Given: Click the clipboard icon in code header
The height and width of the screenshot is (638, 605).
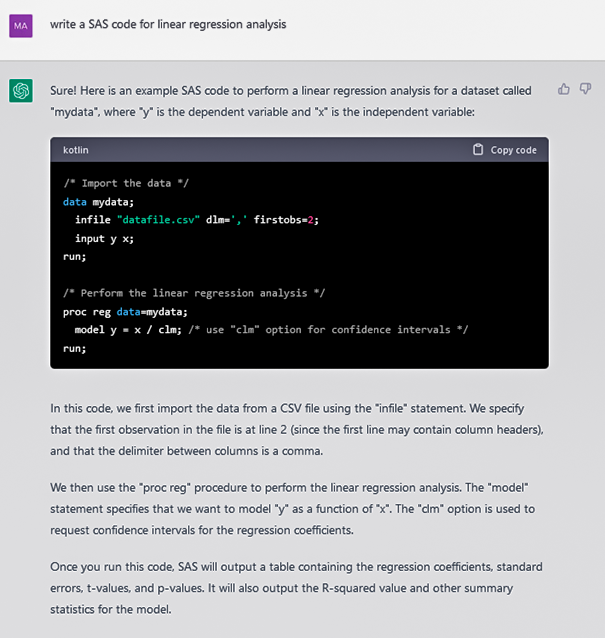Looking at the screenshot, I should click(478, 150).
